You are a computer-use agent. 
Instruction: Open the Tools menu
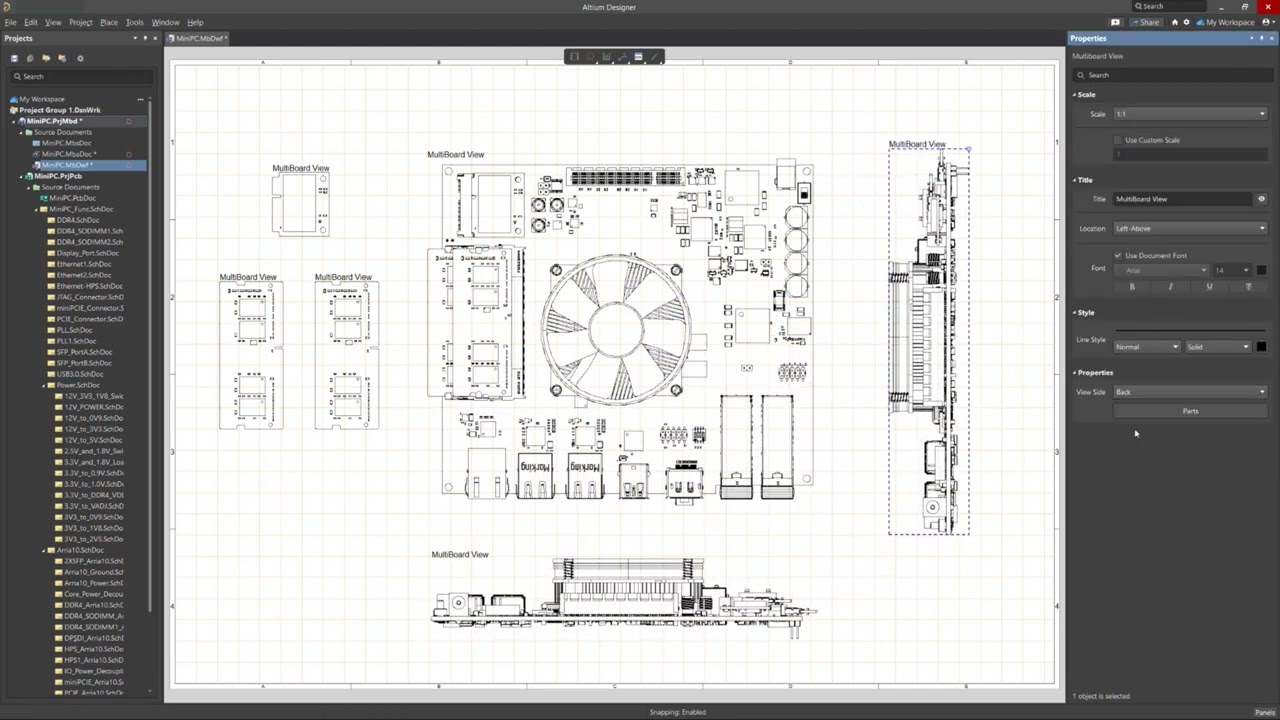134,22
